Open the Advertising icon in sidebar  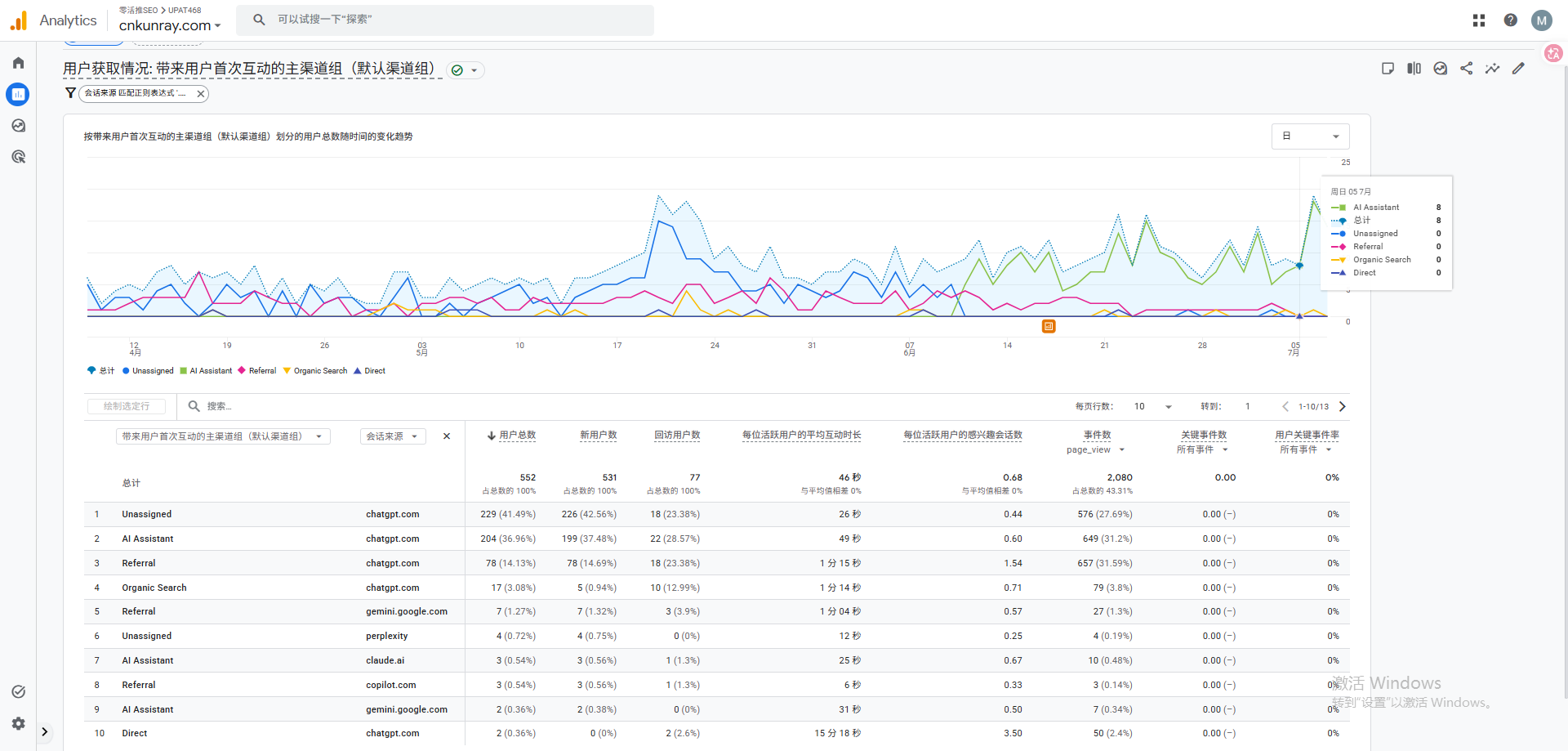tap(18, 156)
